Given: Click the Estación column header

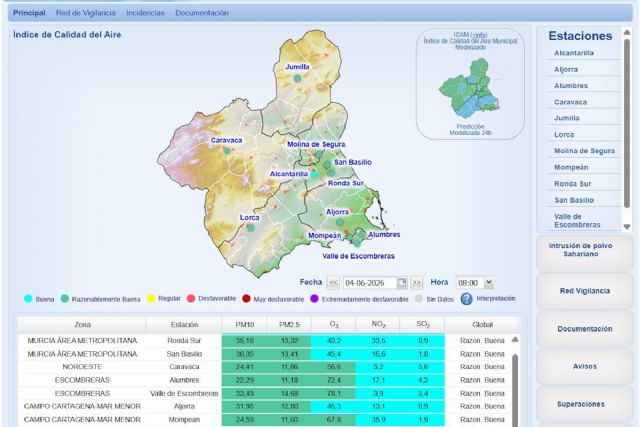Looking at the screenshot, I should click(184, 325).
